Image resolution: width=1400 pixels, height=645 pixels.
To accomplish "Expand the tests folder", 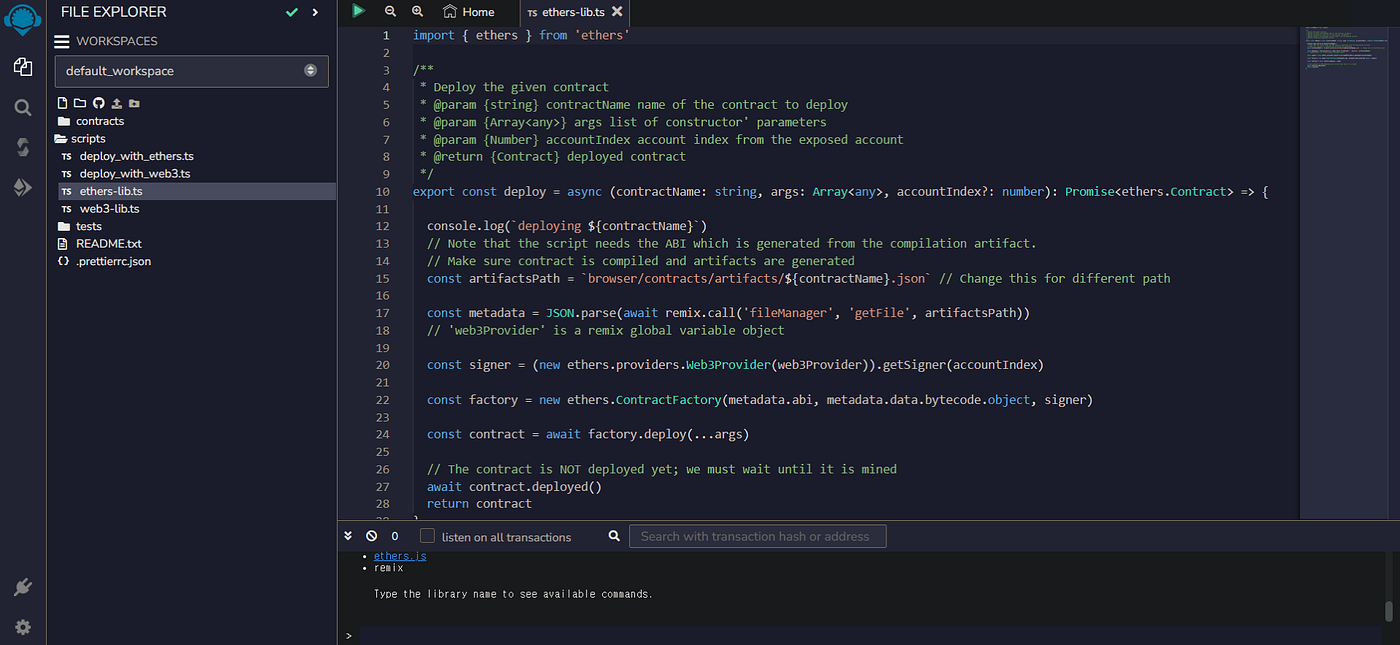I will pyautogui.click(x=89, y=226).
